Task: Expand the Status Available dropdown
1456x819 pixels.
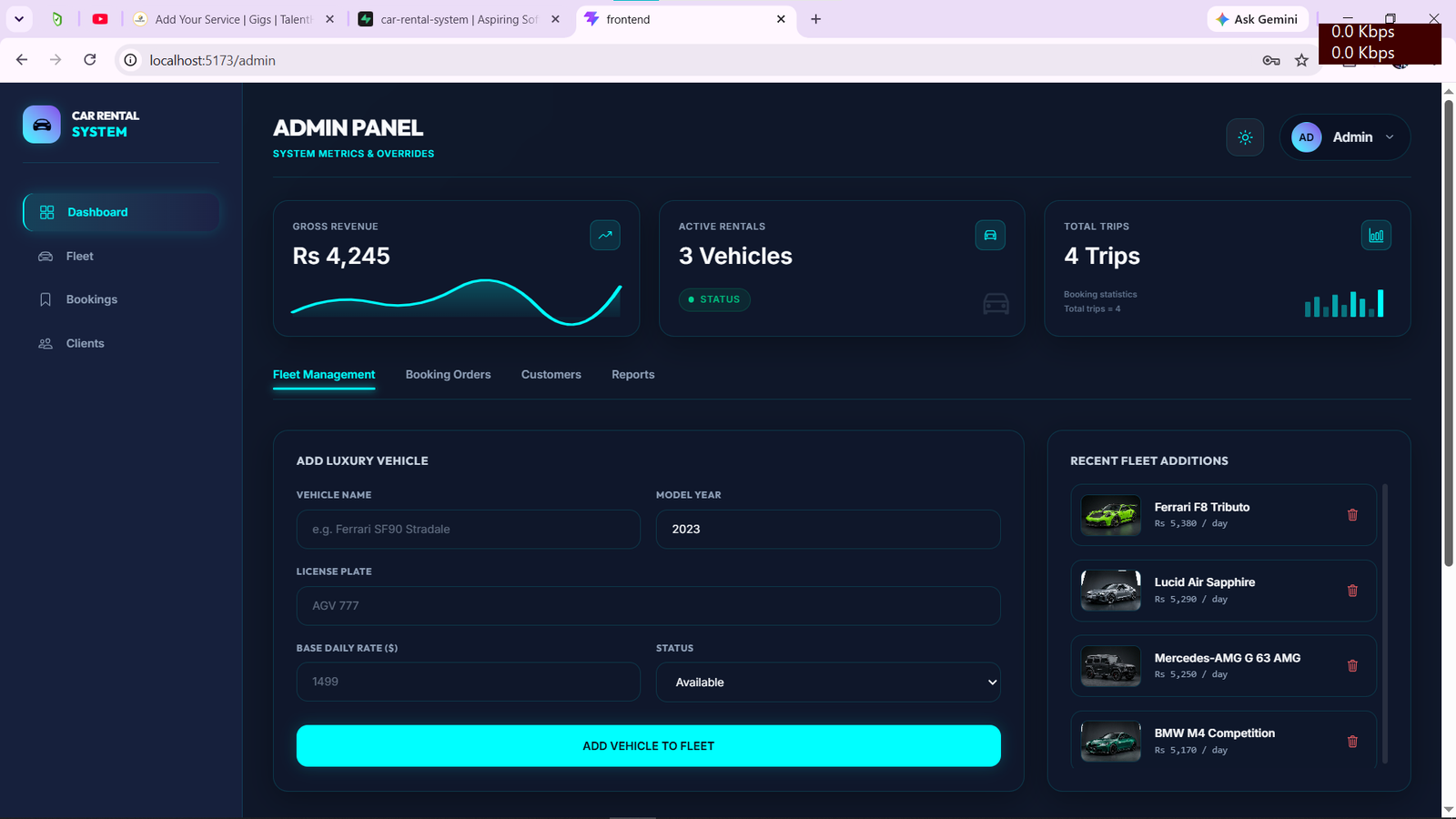Action: [x=828, y=682]
